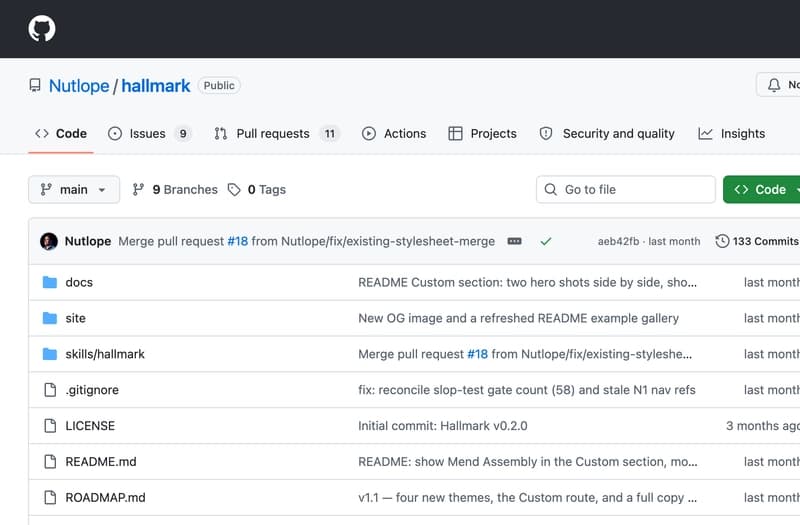This screenshot has height=525, width=800.
Task: Switch to the Pull requests tab
Action: coord(277,134)
